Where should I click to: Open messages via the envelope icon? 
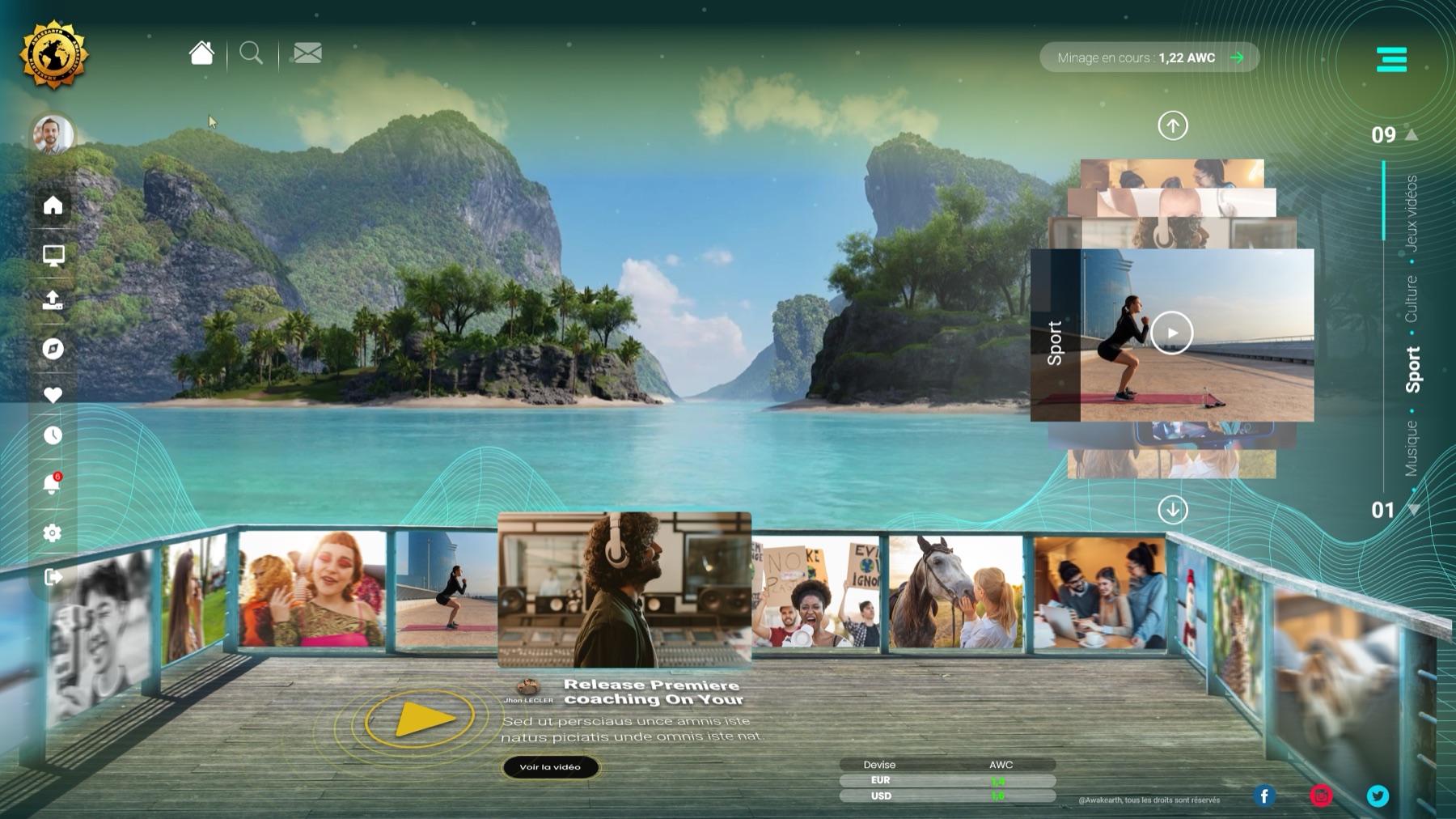(x=306, y=53)
